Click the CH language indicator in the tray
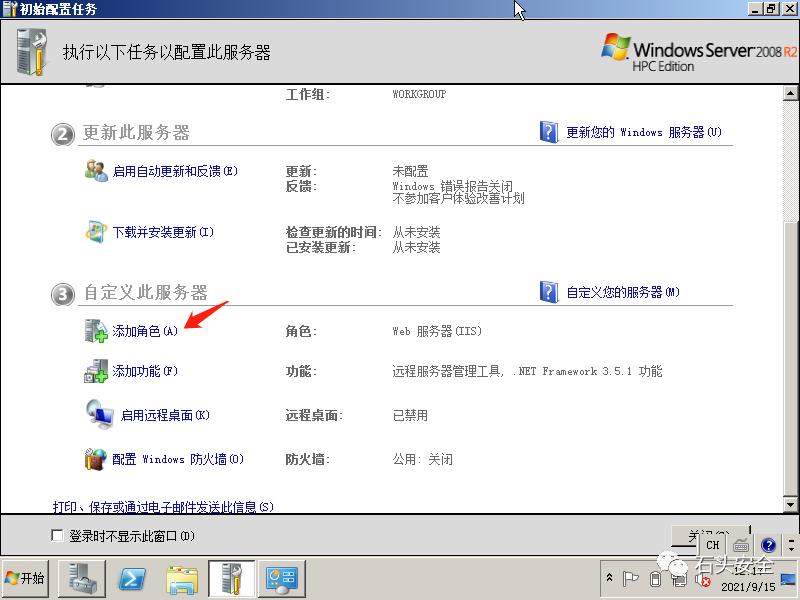Image resolution: width=800 pixels, height=600 pixels. click(712, 544)
